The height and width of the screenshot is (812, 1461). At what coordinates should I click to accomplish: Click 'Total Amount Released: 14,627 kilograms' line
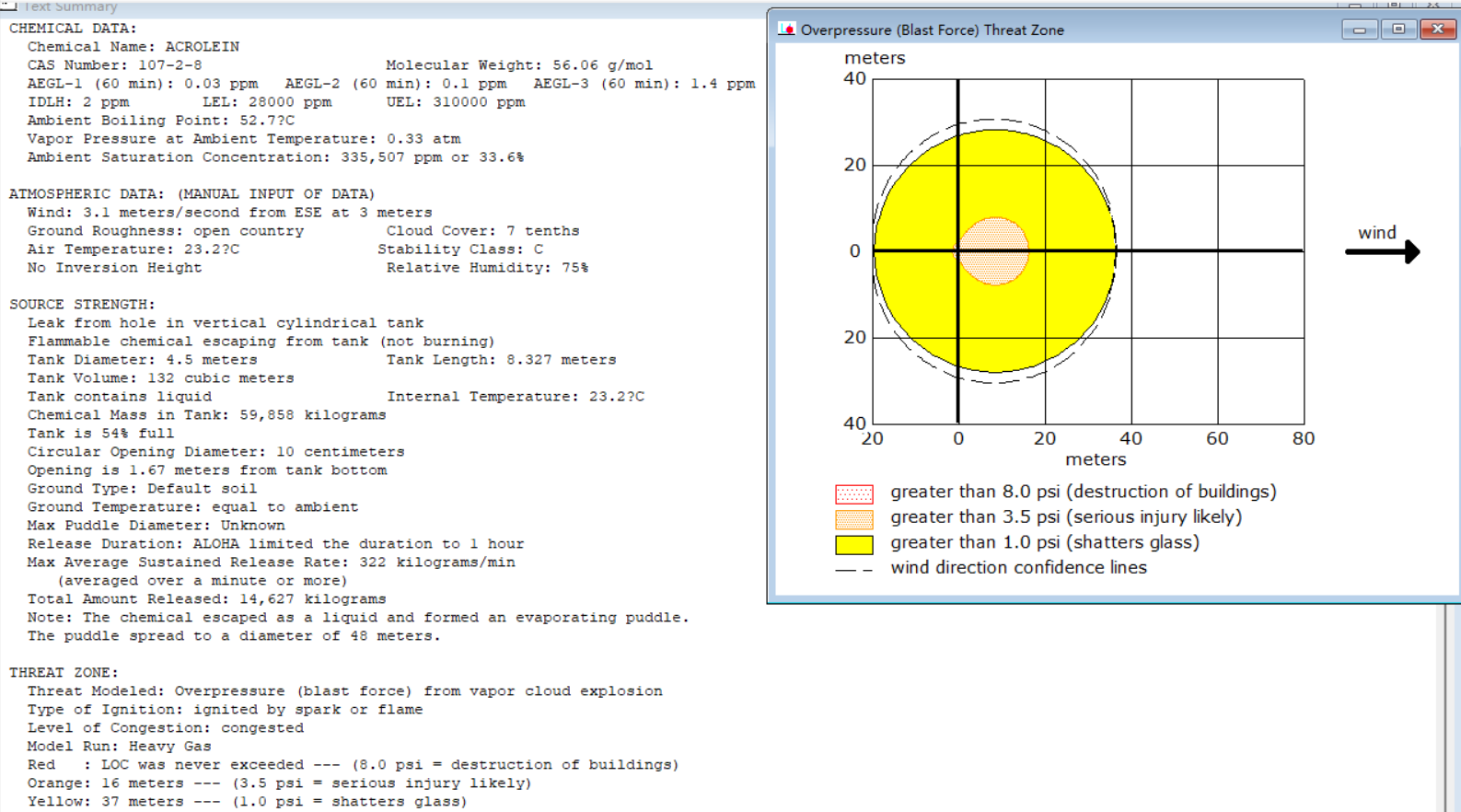pos(206,598)
